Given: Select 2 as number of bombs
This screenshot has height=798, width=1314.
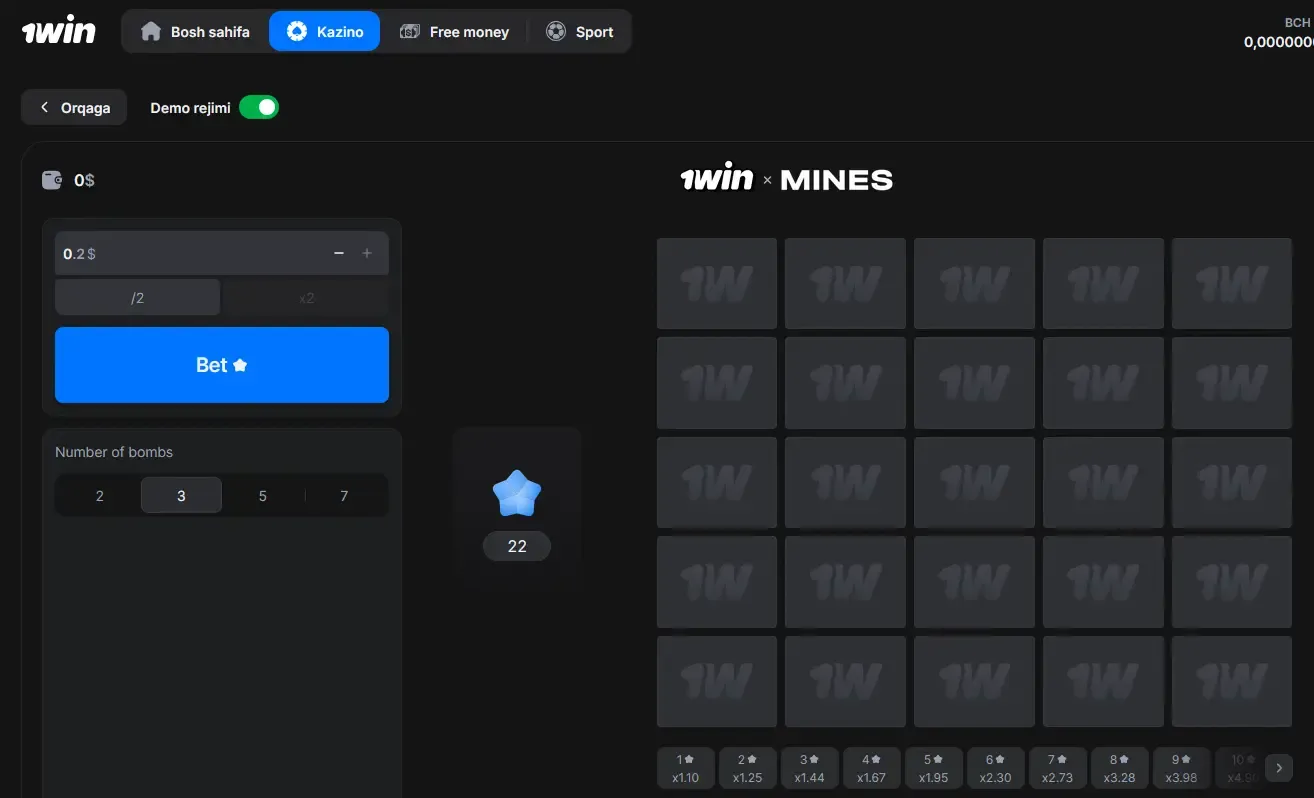Looking at the screenshot, I should [99, 495].
